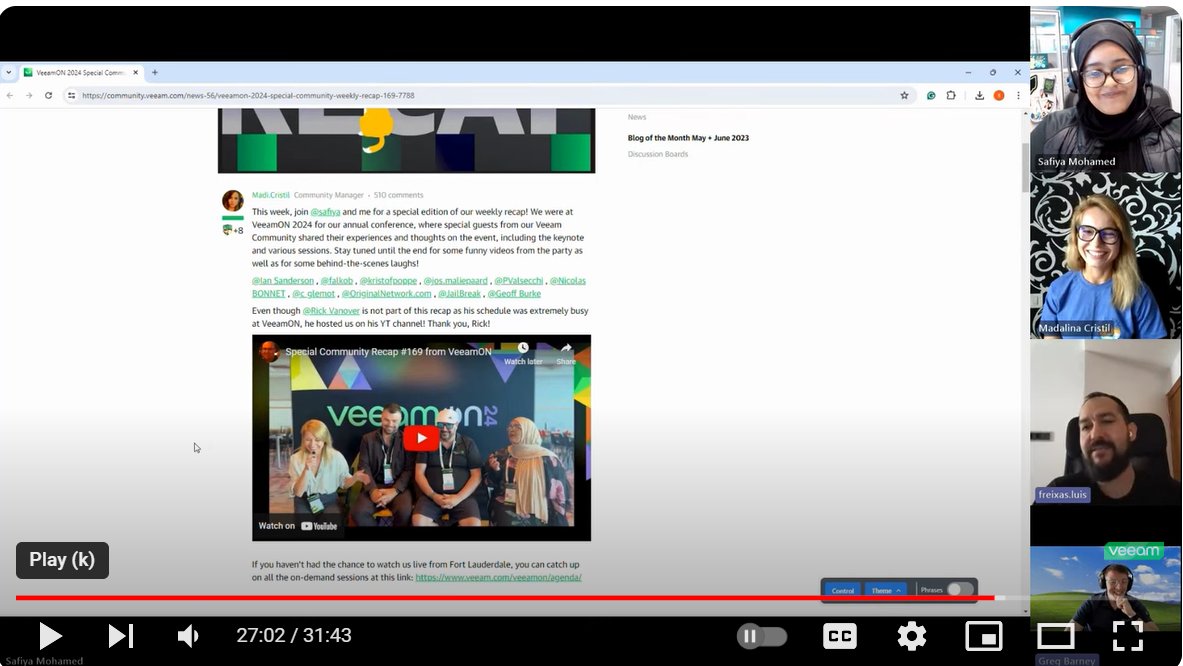Open the veeam.com/veeamon/agenda link
Image resolution: width=1183 pixels, height=666 pixels.
[x=498, y=577]
